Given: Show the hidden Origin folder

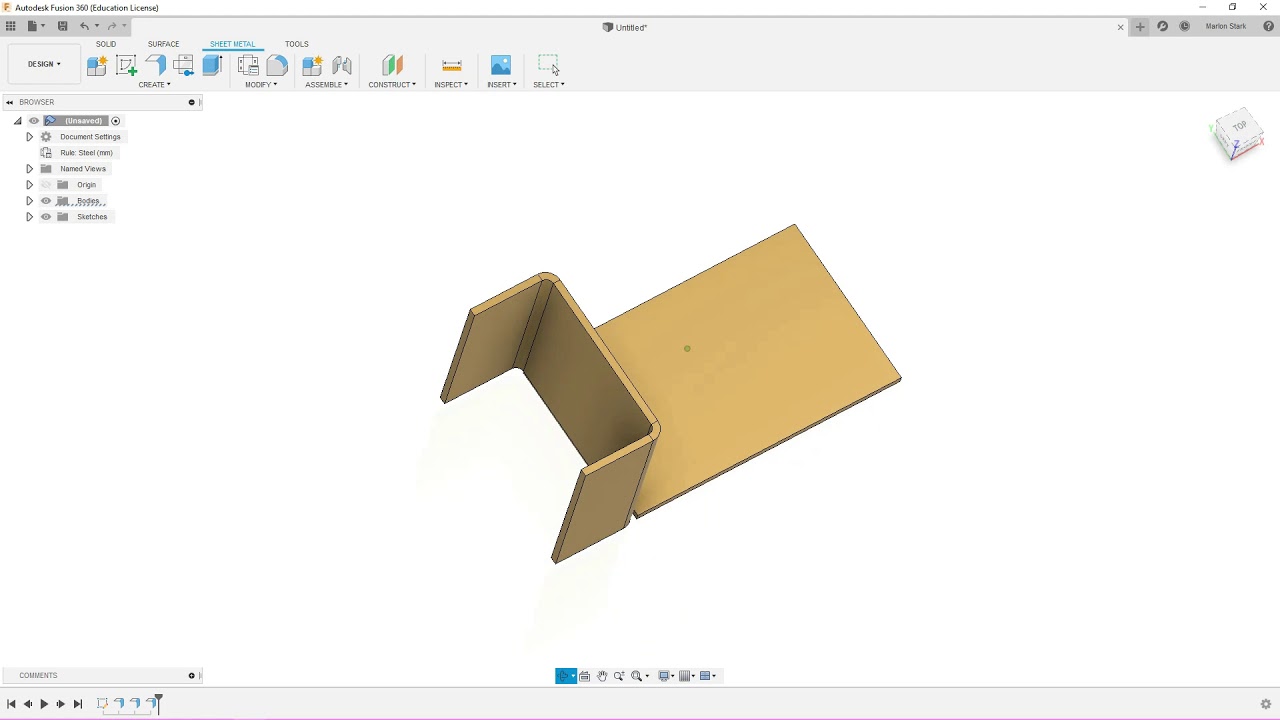Looking at the screenshot, I should pos(46,185).
